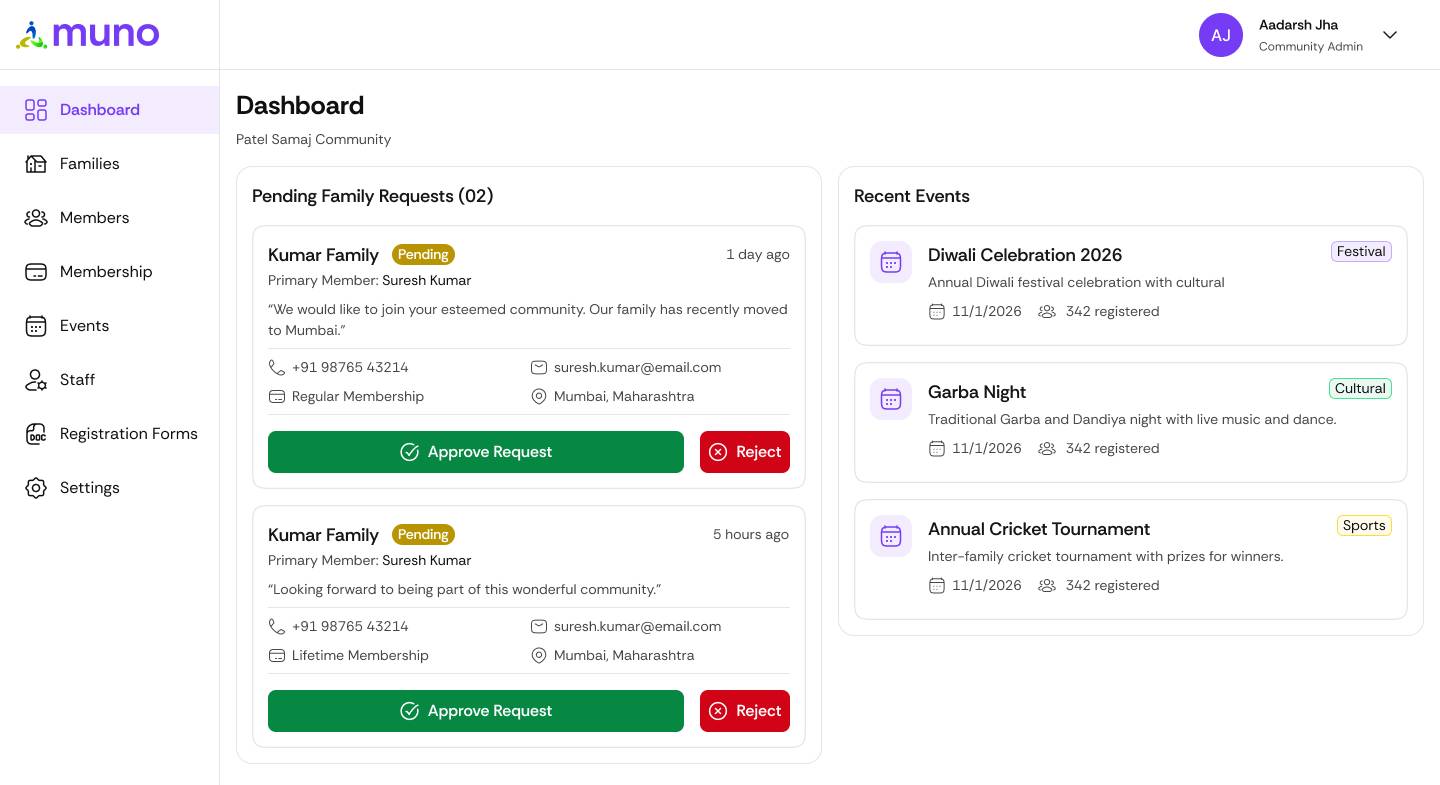Open Events from the sidebar

pos(109,326)
